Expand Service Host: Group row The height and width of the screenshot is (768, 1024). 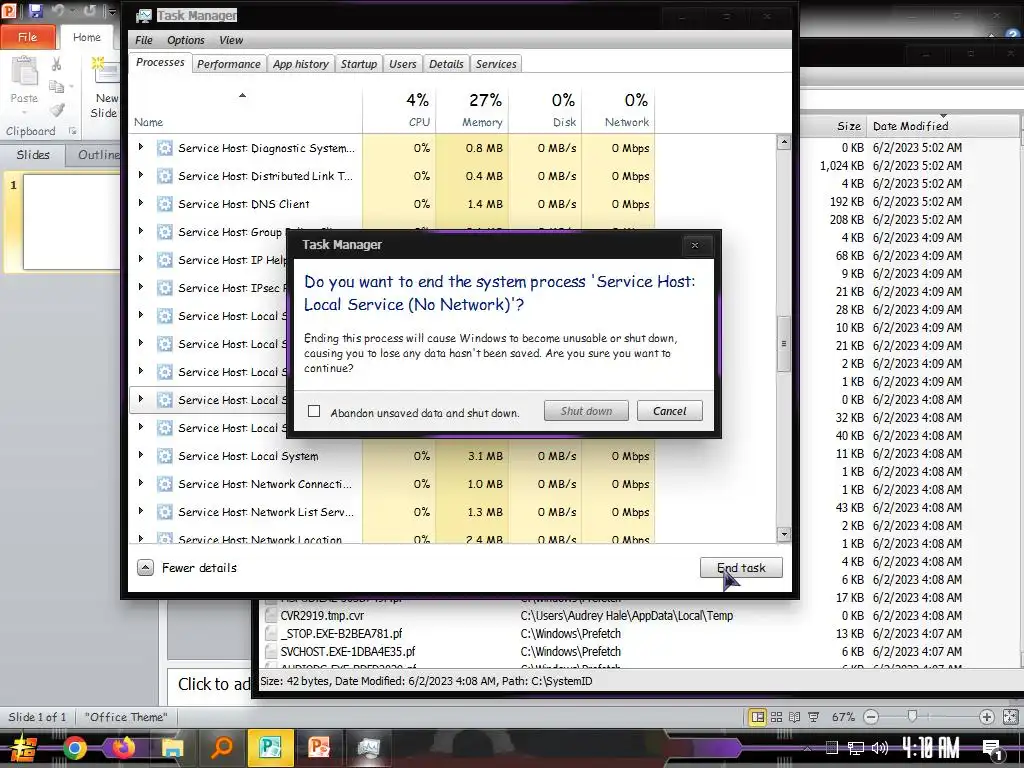[140, 231]
